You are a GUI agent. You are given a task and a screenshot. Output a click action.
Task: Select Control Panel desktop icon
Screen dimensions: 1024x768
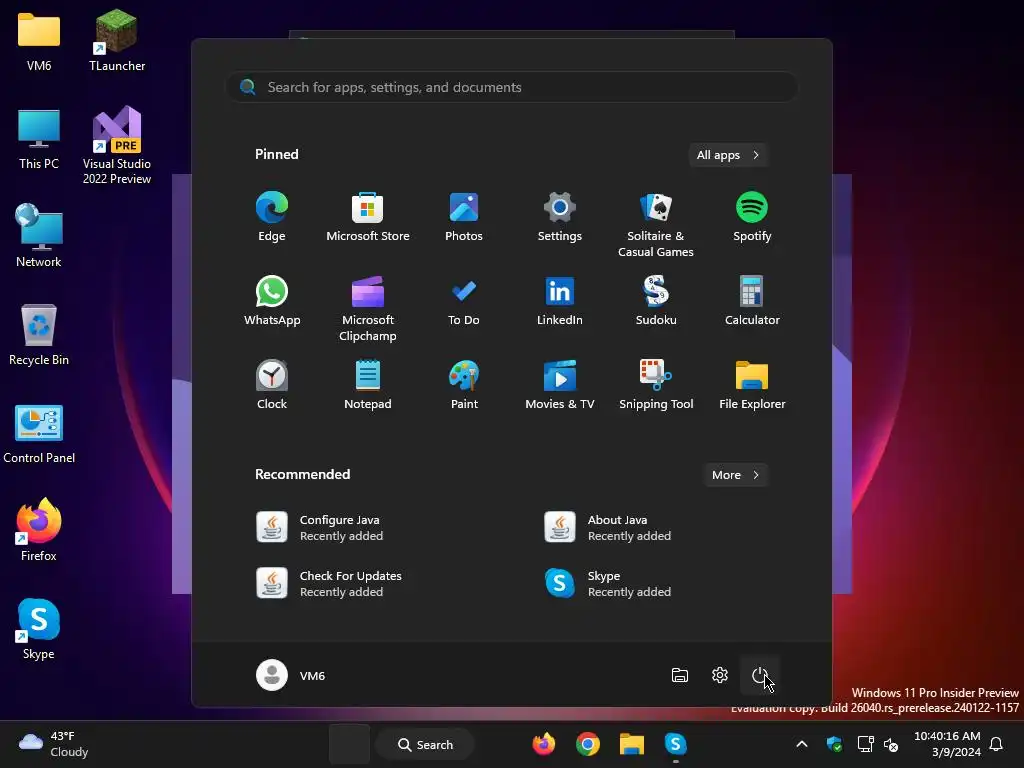pos(39,434)
